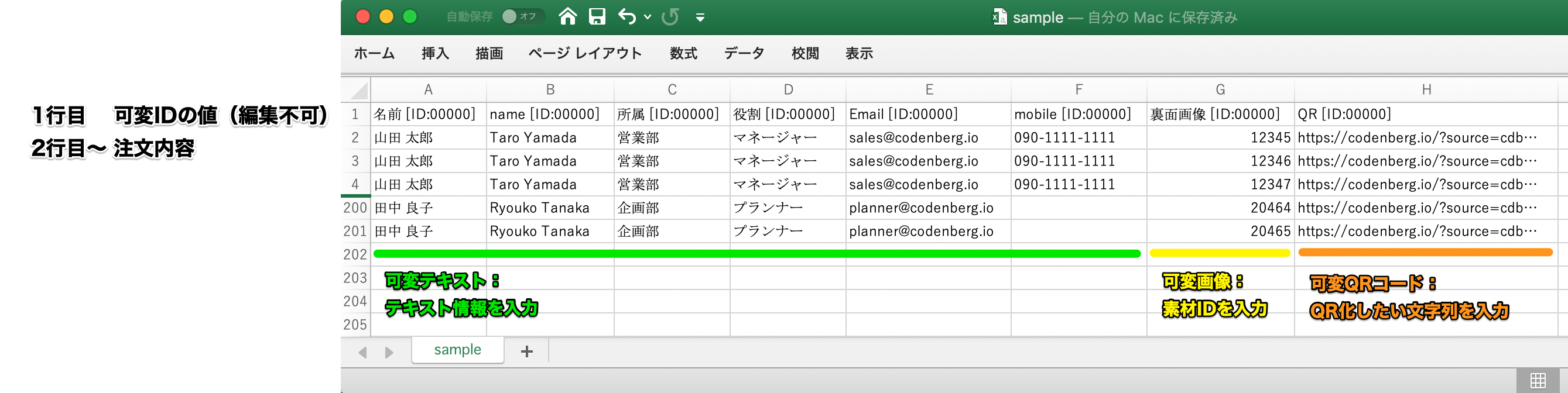Click the Normal view grid icon in status bar

(x=1538, y=381)
